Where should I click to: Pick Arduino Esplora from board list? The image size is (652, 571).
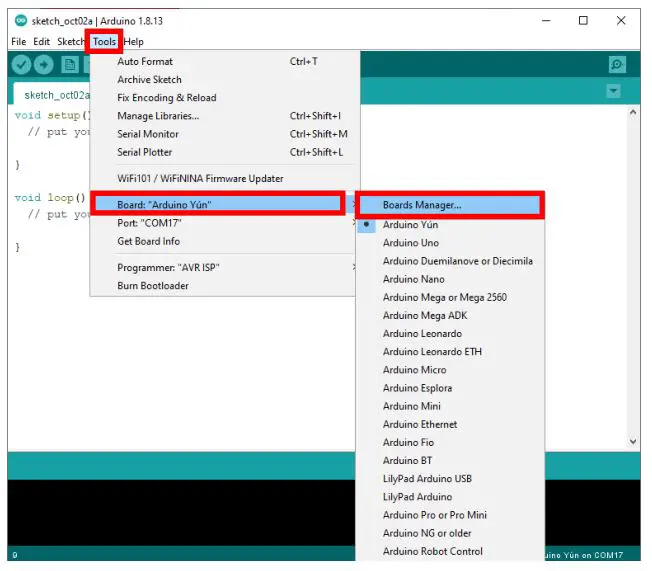pos(450,388)
